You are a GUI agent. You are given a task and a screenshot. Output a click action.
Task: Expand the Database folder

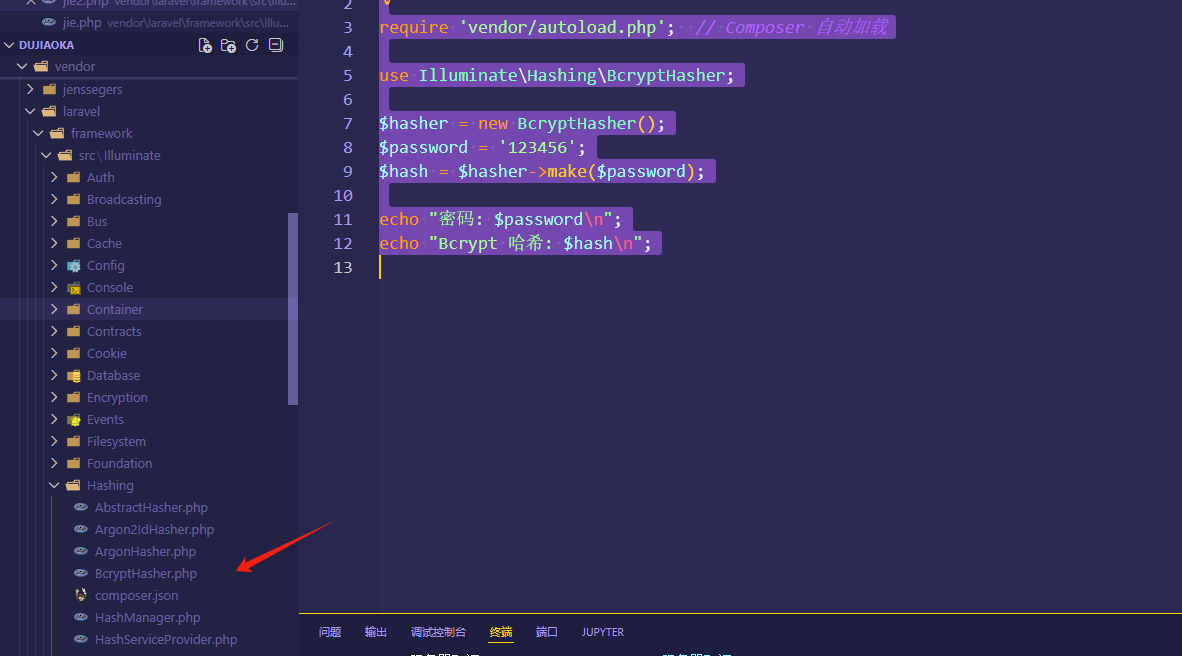(x=113, y=376)
